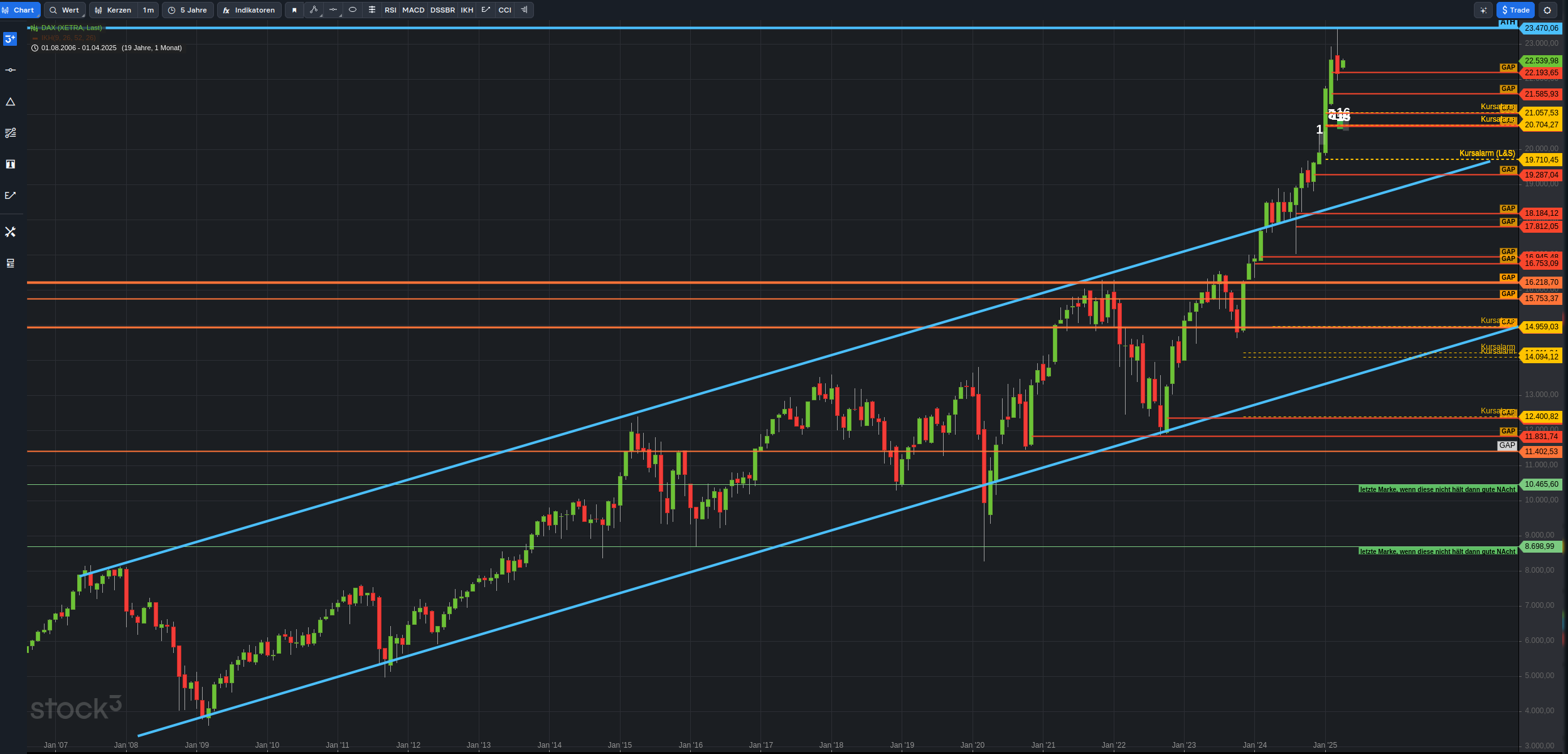1568x754 pixels.
Task: Open the Wert search menu
Action: (65, 10)
